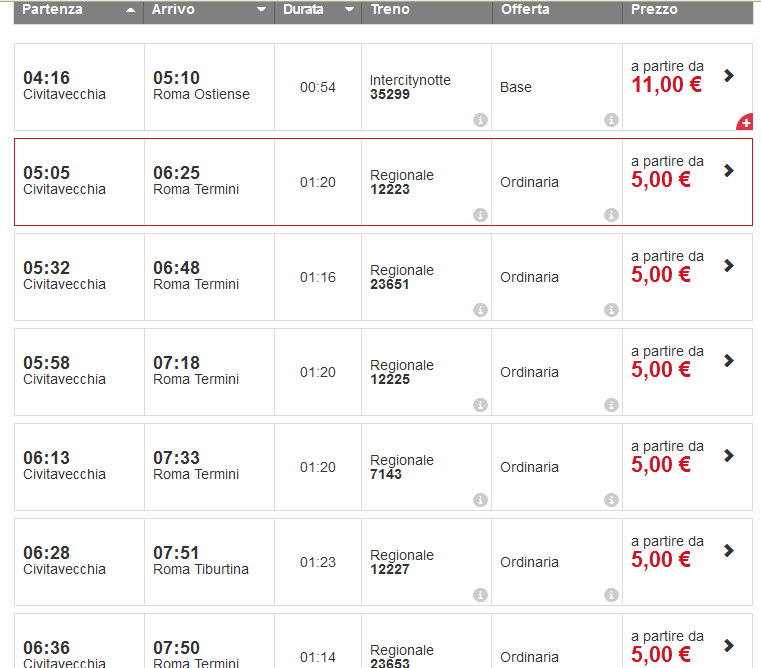This screenshot has height=668, width=761.
Task: Expand the 11,00 € Intercitynotte fare arrow
Action: pyautogui.click(x=729, y=75)
